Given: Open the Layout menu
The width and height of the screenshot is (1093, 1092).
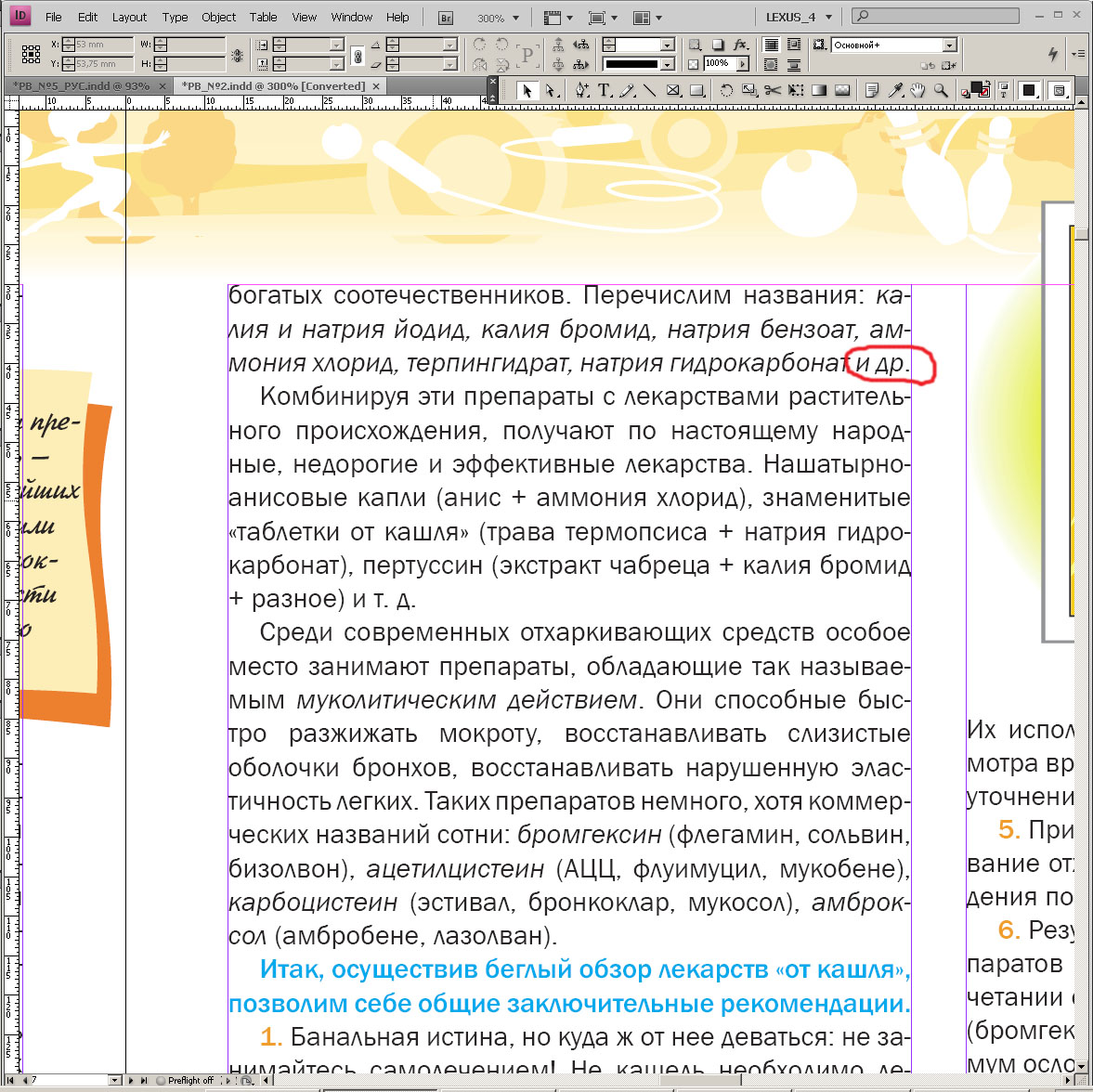Looking at the screenshot, I should [x=129, y=18].
